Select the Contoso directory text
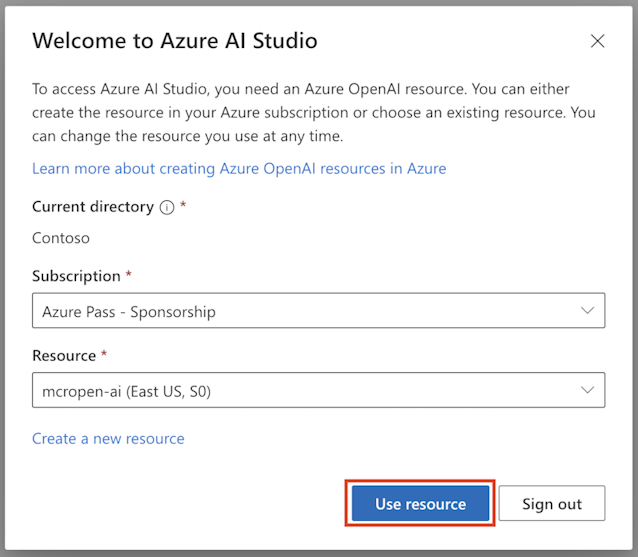 pyautogui.click(x=61, y=238)
